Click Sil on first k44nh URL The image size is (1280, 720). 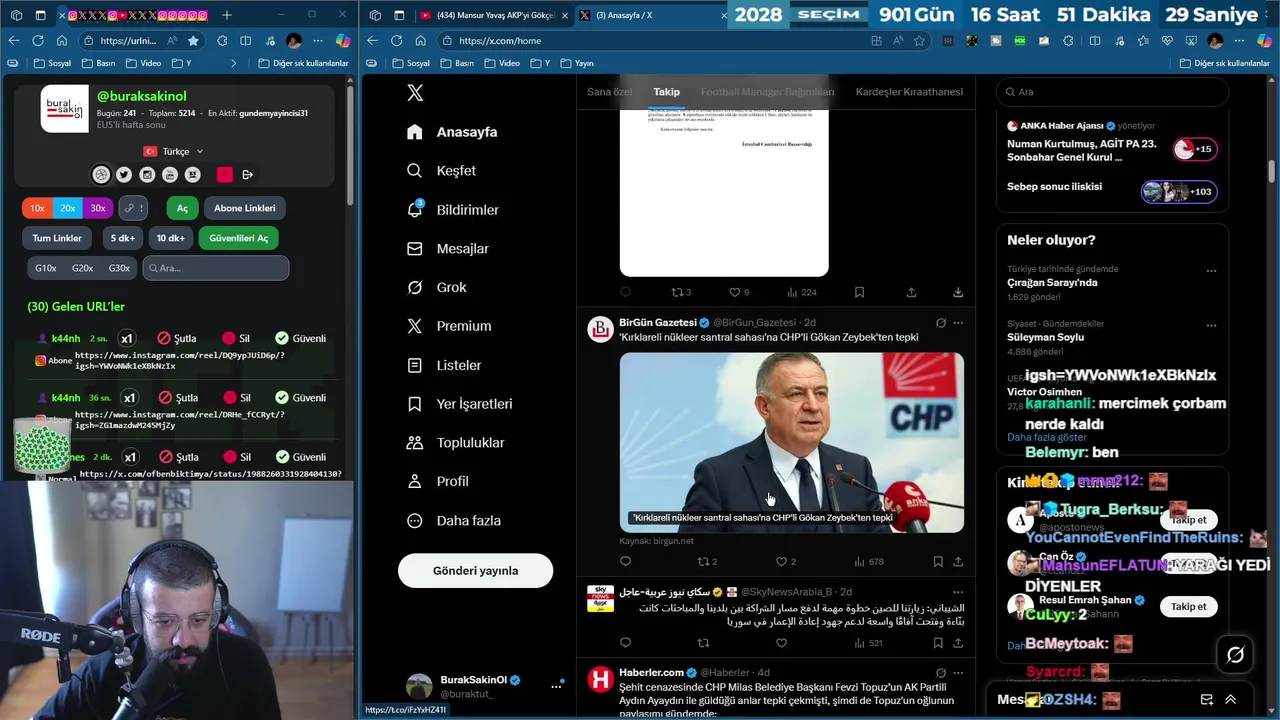click(237, 339)
